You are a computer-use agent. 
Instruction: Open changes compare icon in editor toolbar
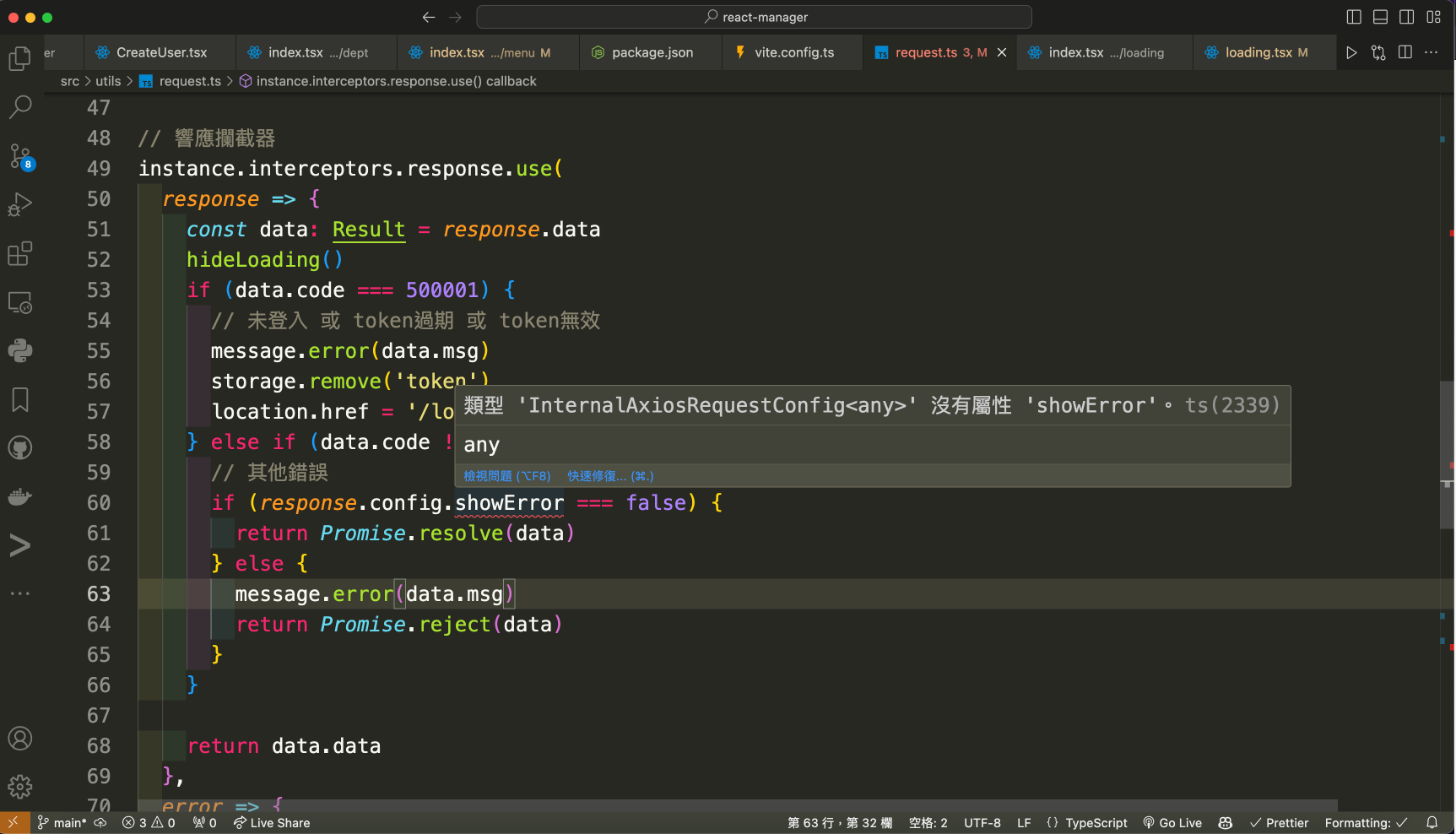1378,52
